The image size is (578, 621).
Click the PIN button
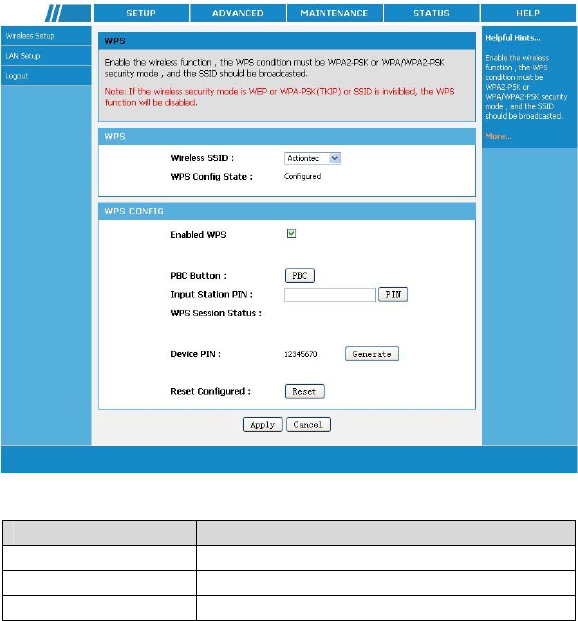pyautogui.click(x=393, y=295)
